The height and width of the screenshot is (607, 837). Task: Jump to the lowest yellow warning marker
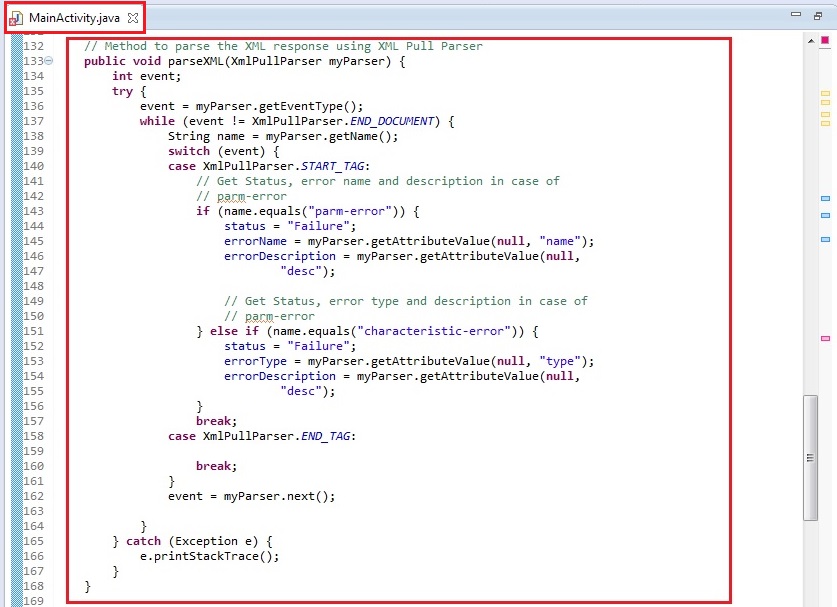coord(825,123)
